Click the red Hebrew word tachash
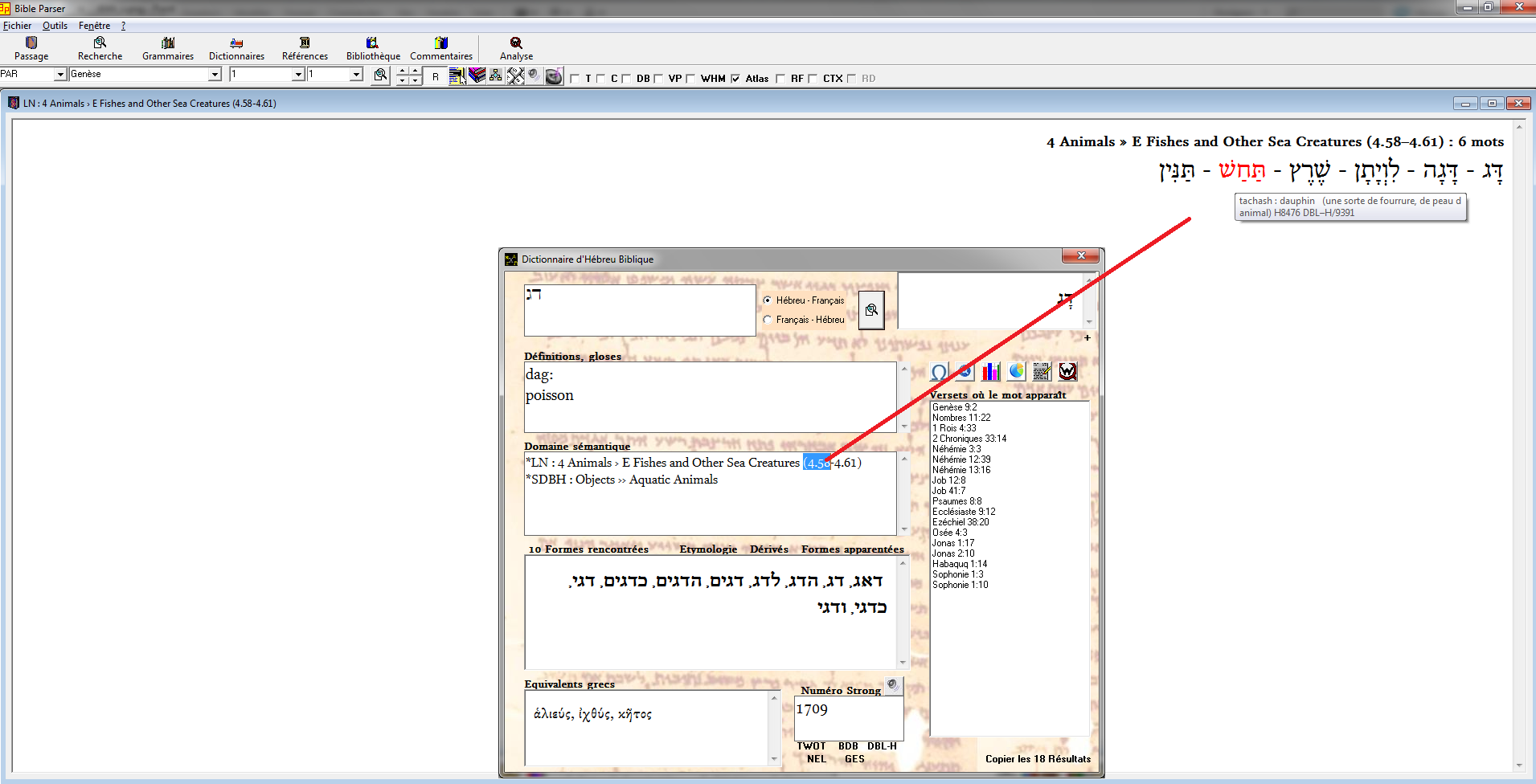This screenshot has height=784, width=1536. pyautogui.click(x=1242, y=170)
